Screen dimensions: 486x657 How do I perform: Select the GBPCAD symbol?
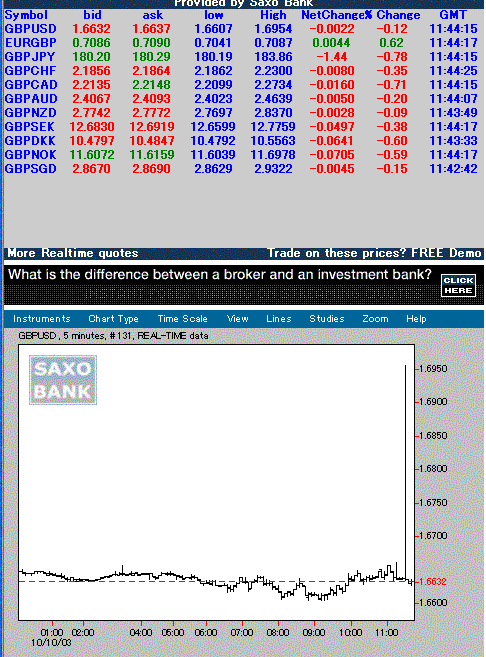point(31,85)
